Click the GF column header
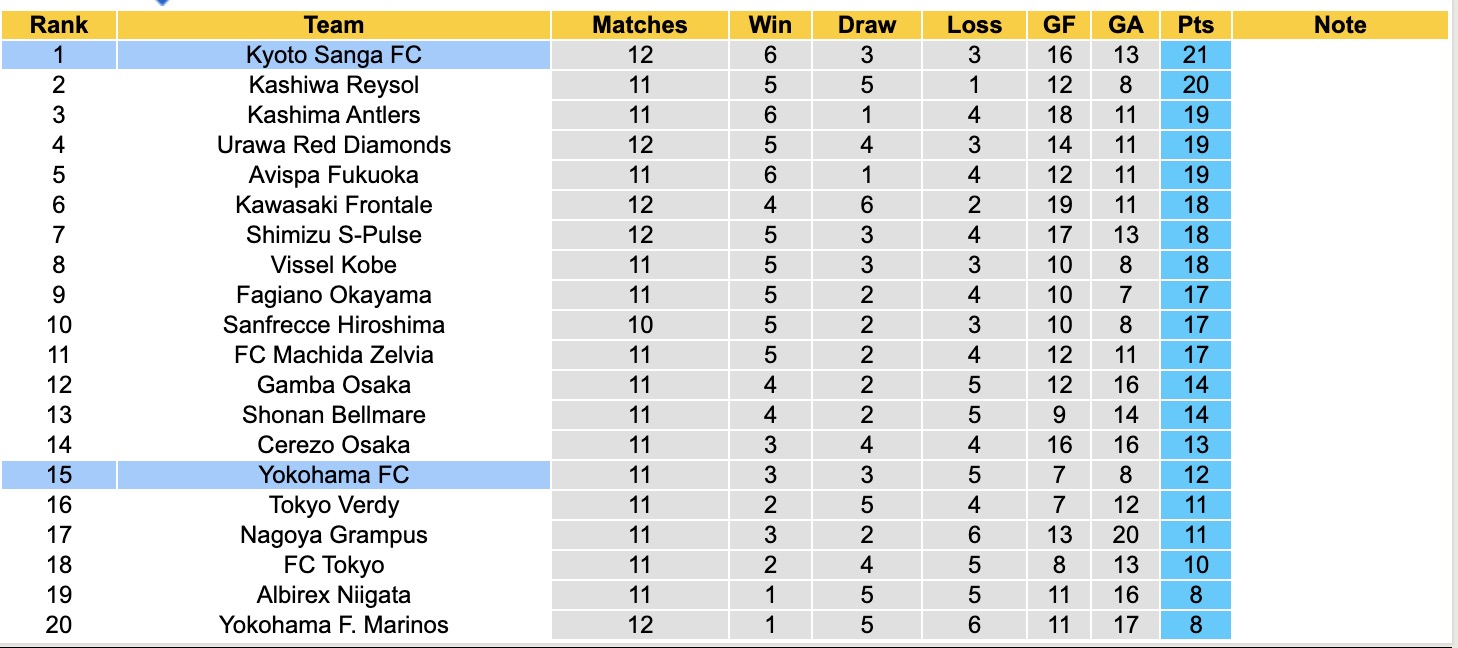The width and height of the screenshot is (1458, 648). tap(1059, 25)
